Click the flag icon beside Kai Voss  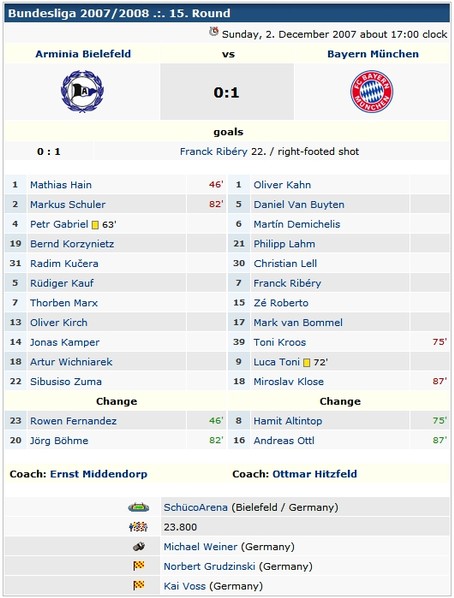[x=138, y=585]
